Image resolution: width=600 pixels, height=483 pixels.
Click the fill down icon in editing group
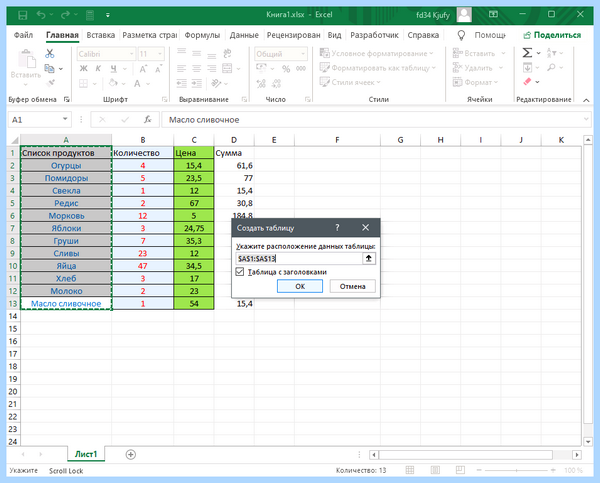527,68
